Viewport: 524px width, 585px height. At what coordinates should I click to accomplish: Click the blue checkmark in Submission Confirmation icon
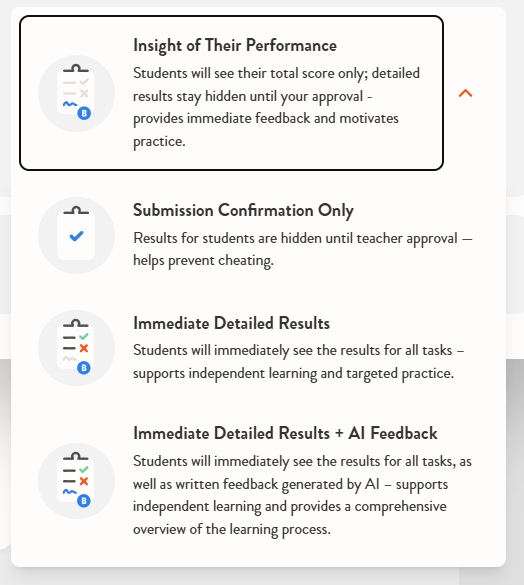click(77, 236)
